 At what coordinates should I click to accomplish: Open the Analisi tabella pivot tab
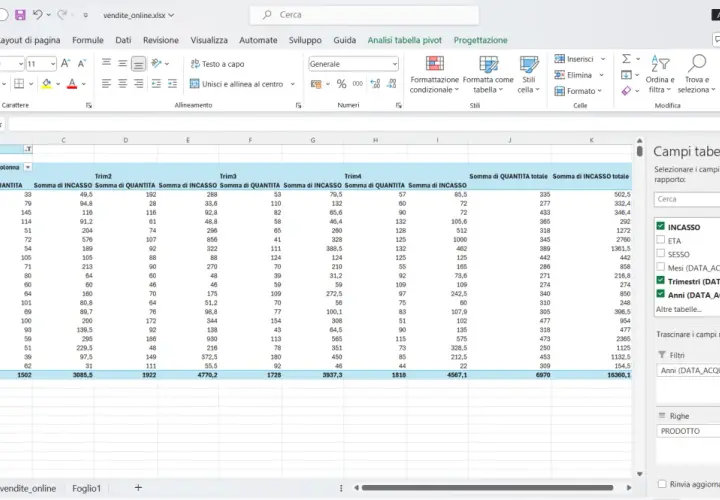click(405, 40)
